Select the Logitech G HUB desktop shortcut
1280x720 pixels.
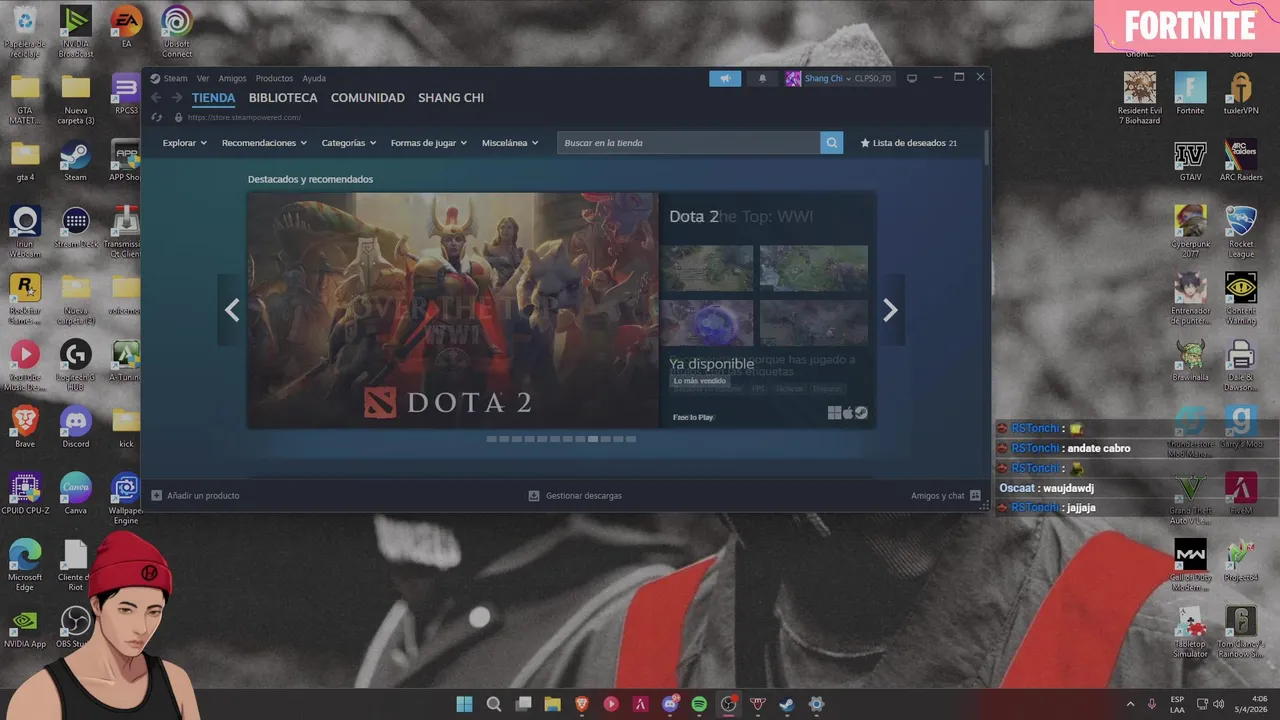(75, 364)
